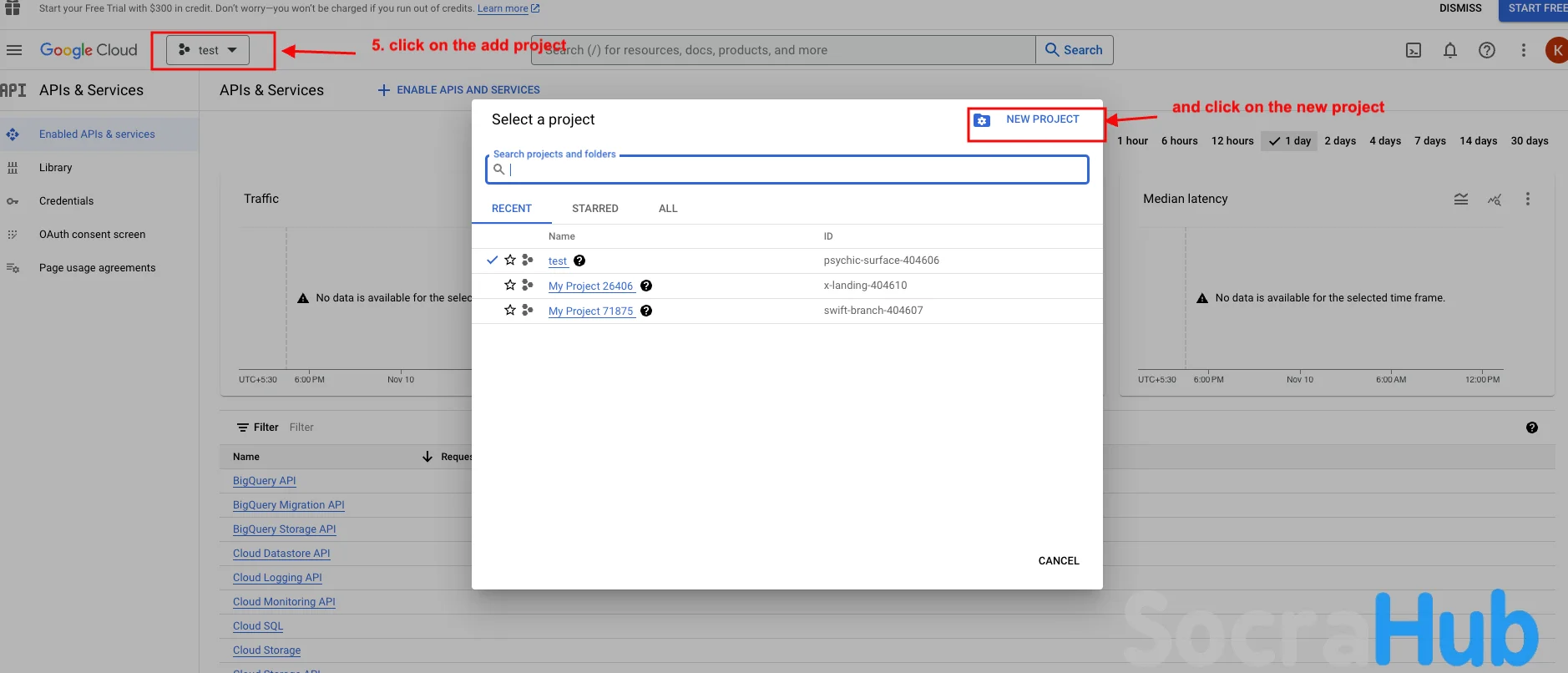The width and height of the screenshot is (1568, 673).
Task: Open the help question mark icon in header
Action: (1487, 50)
